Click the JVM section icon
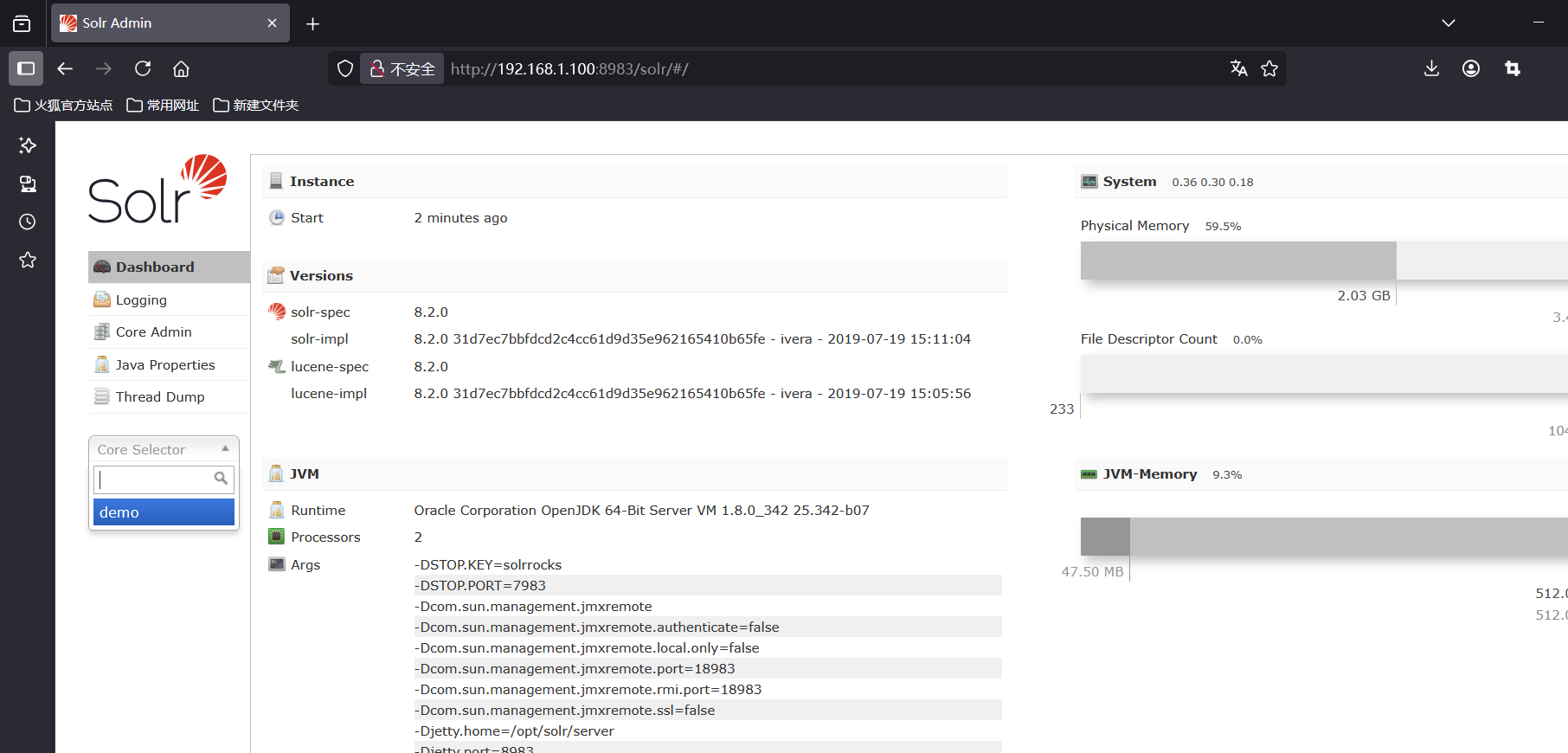1568x753 pixels. [x=276, y=473]
